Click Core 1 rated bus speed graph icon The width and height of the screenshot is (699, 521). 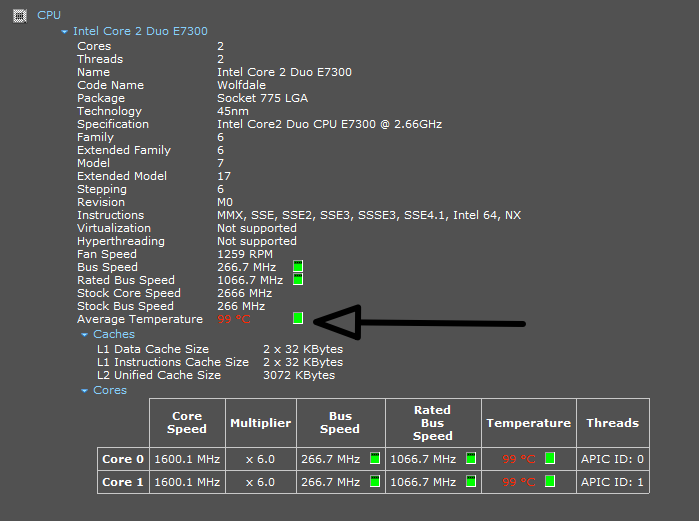click(471, 481)
